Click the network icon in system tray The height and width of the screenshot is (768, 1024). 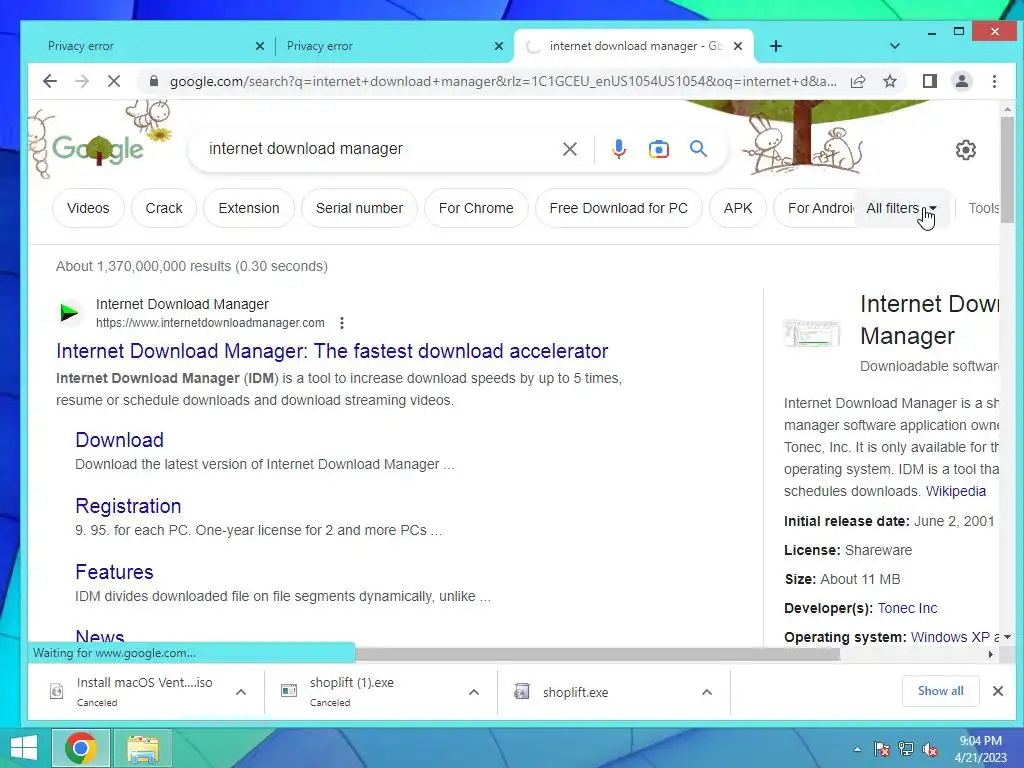pyautogui.click(x=905, y=749)
